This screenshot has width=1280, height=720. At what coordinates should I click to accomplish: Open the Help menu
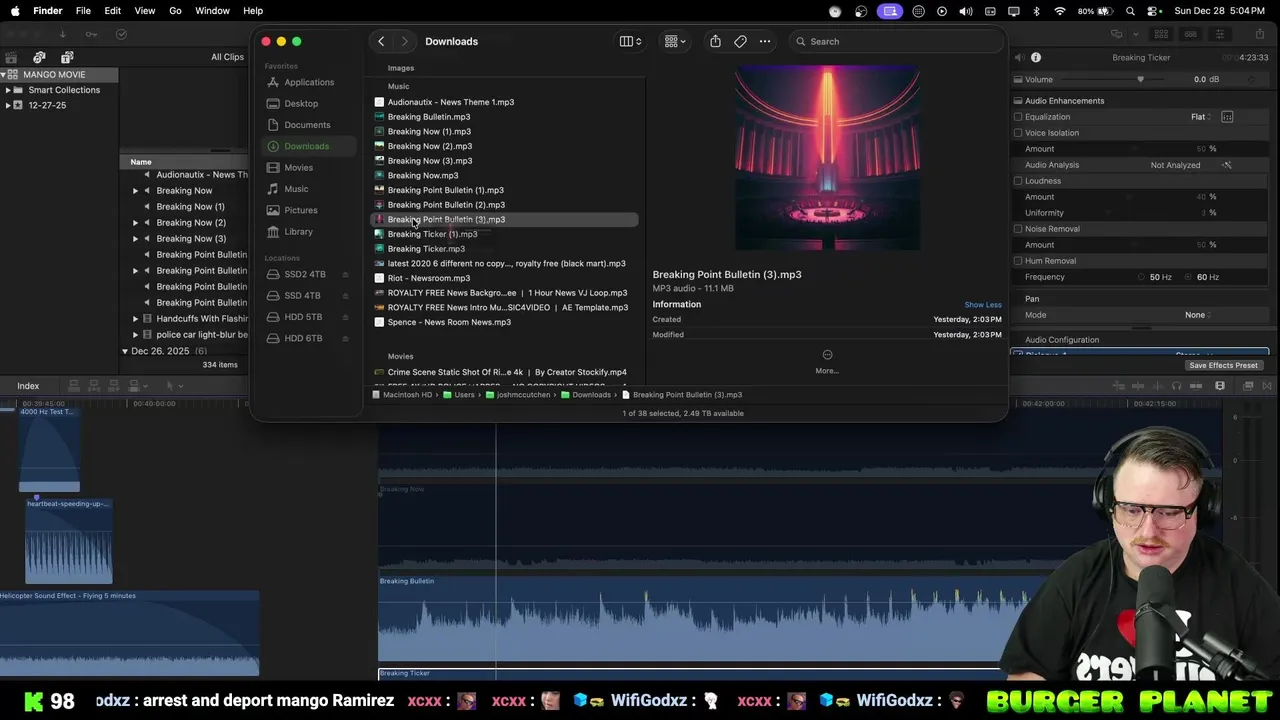(x=253, y=11)
